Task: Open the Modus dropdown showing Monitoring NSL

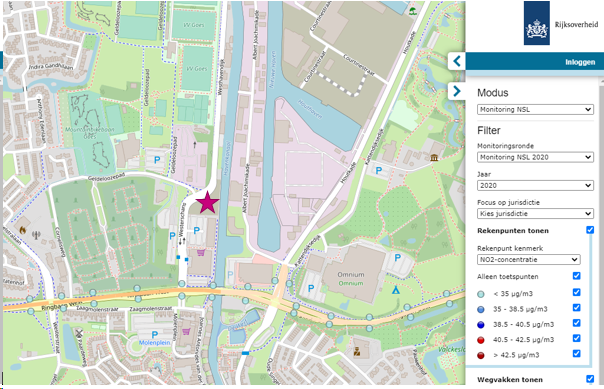Action: (x=535, y=109)
